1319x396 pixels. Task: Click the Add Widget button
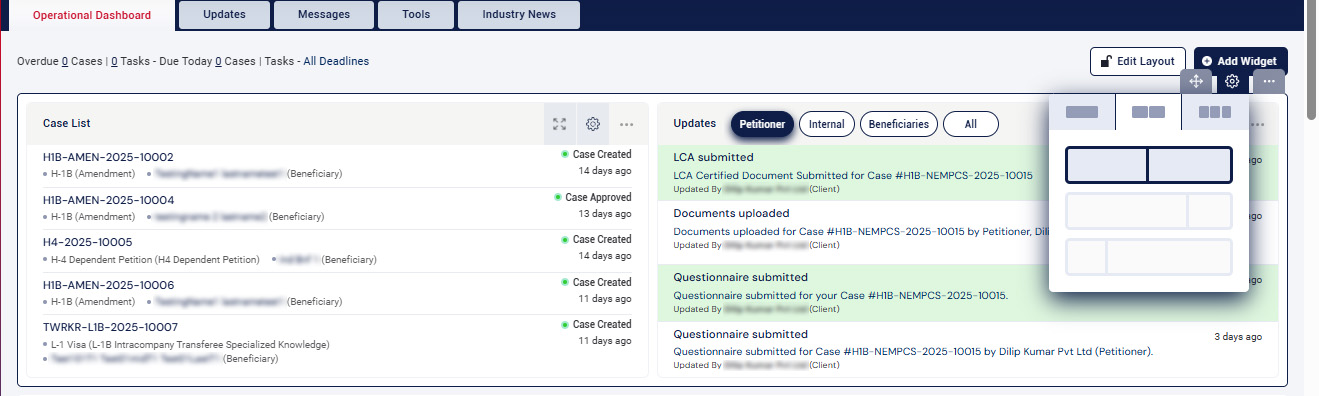click(1240, 61)
